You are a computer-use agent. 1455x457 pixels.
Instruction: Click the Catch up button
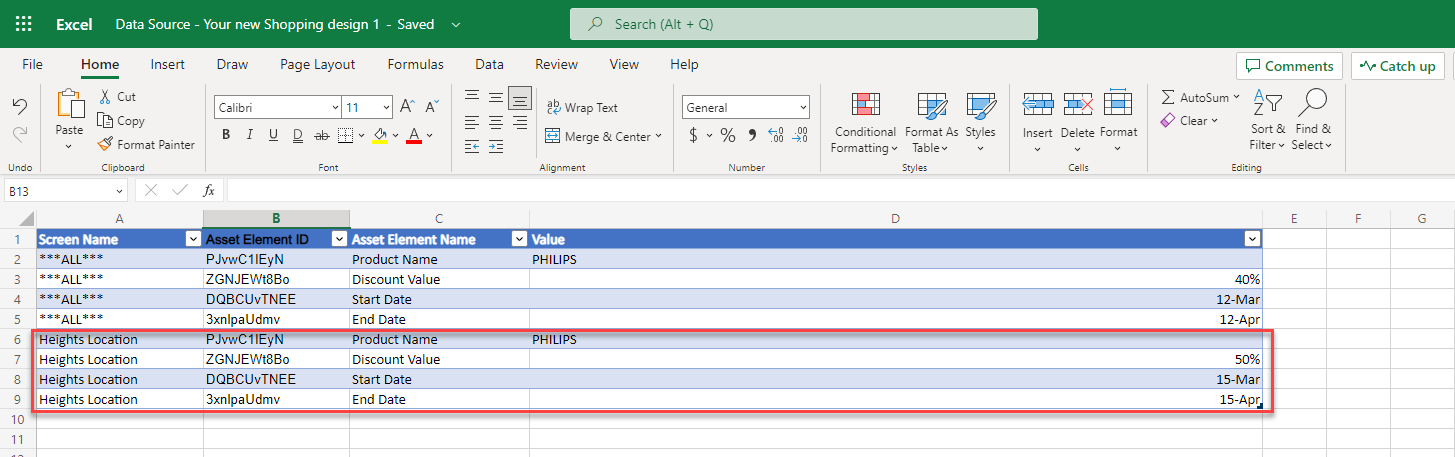click(x=1398, y=66)
